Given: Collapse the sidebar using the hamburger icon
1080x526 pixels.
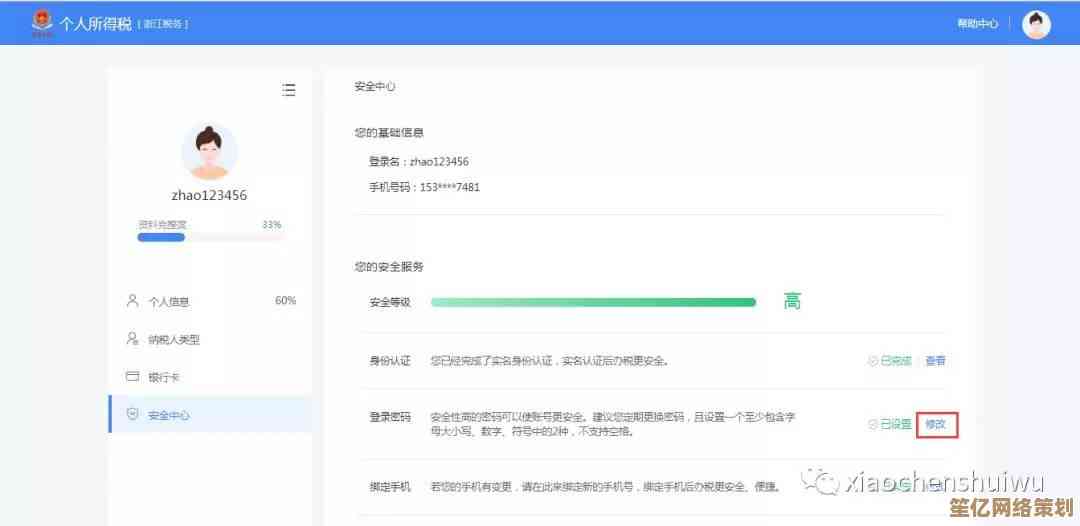Looking at the screenshot, I should 288,90.
